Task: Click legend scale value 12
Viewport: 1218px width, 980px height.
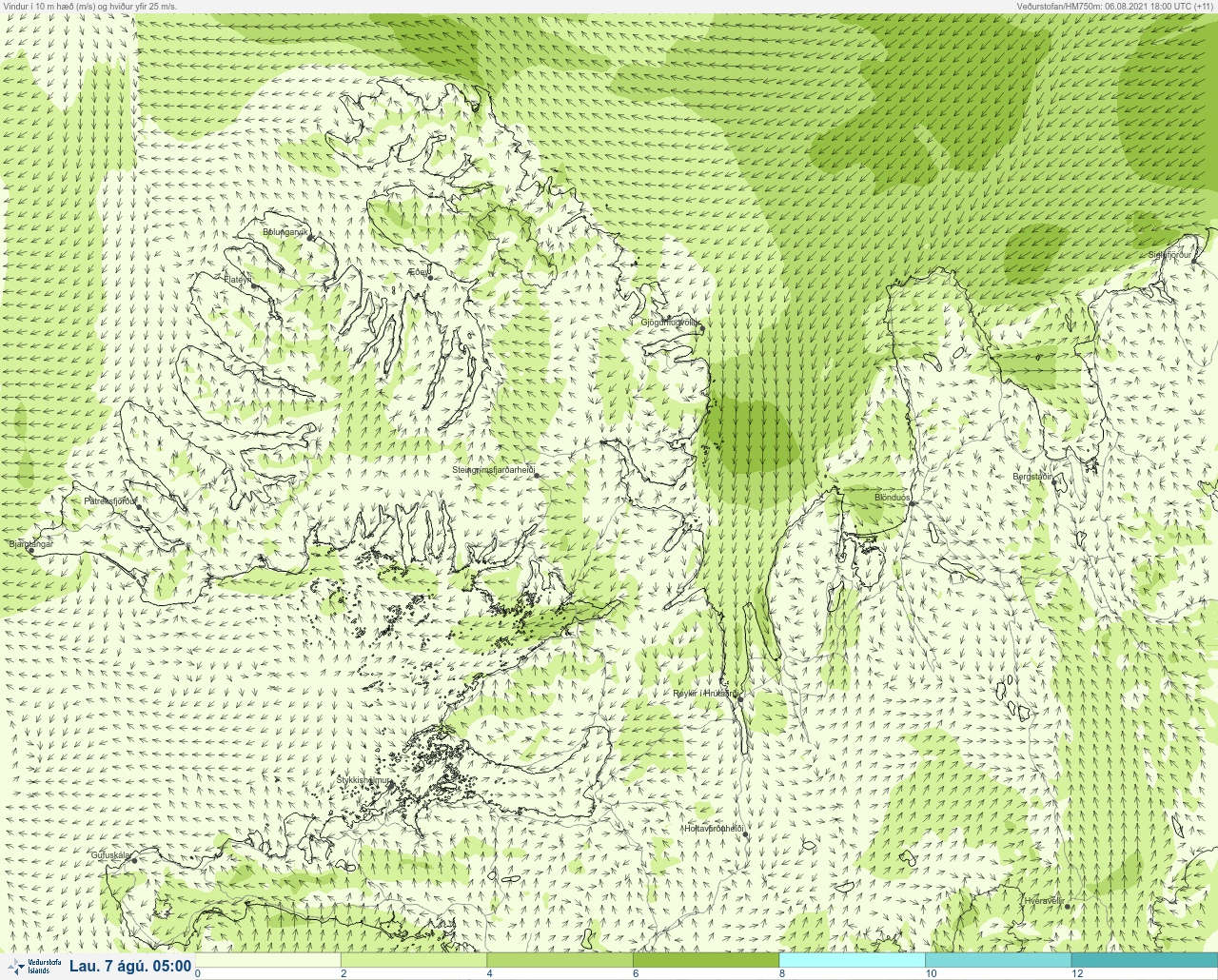Action: click(1077, 973)
